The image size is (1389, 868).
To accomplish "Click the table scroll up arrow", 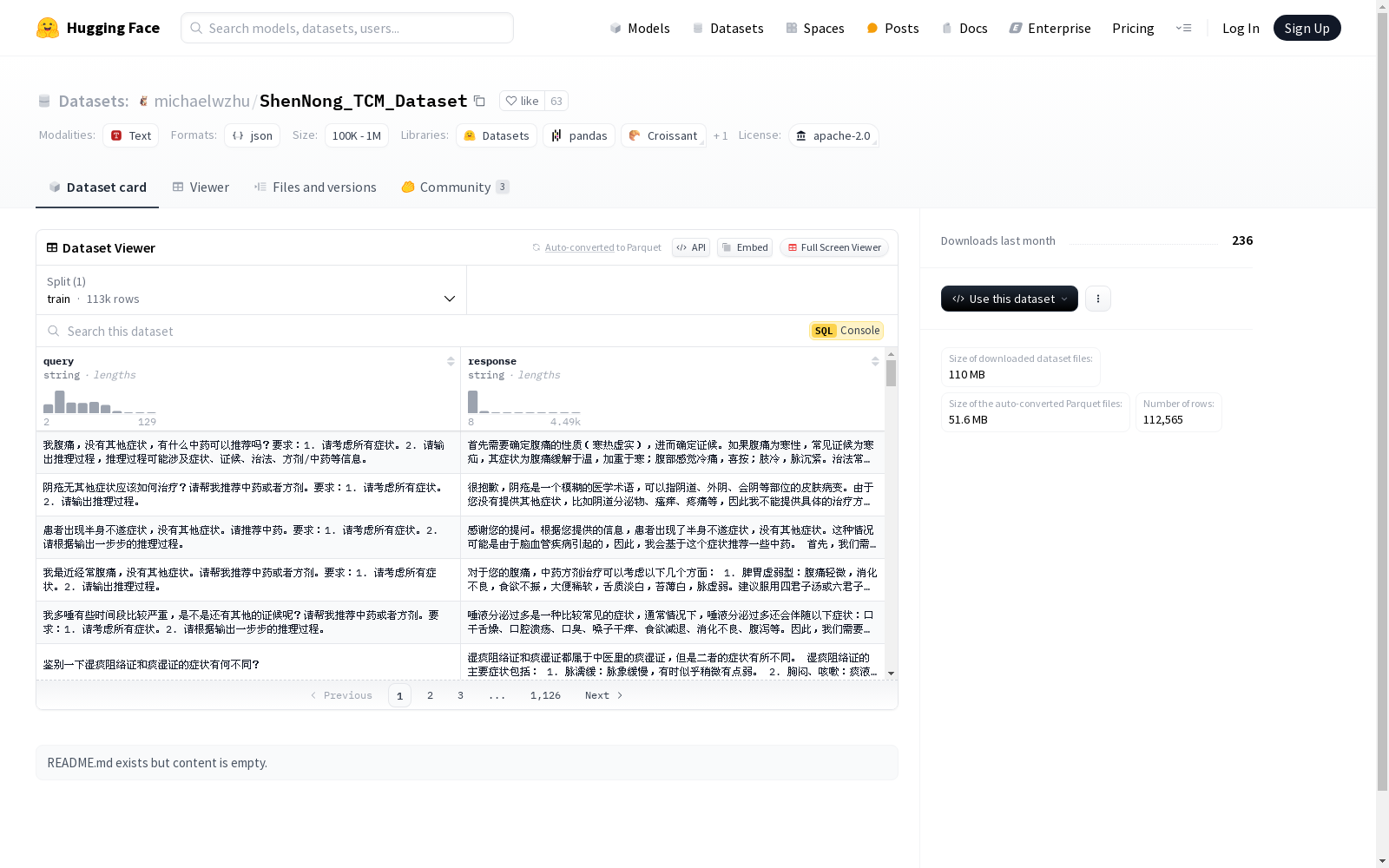I will point(891,353).
